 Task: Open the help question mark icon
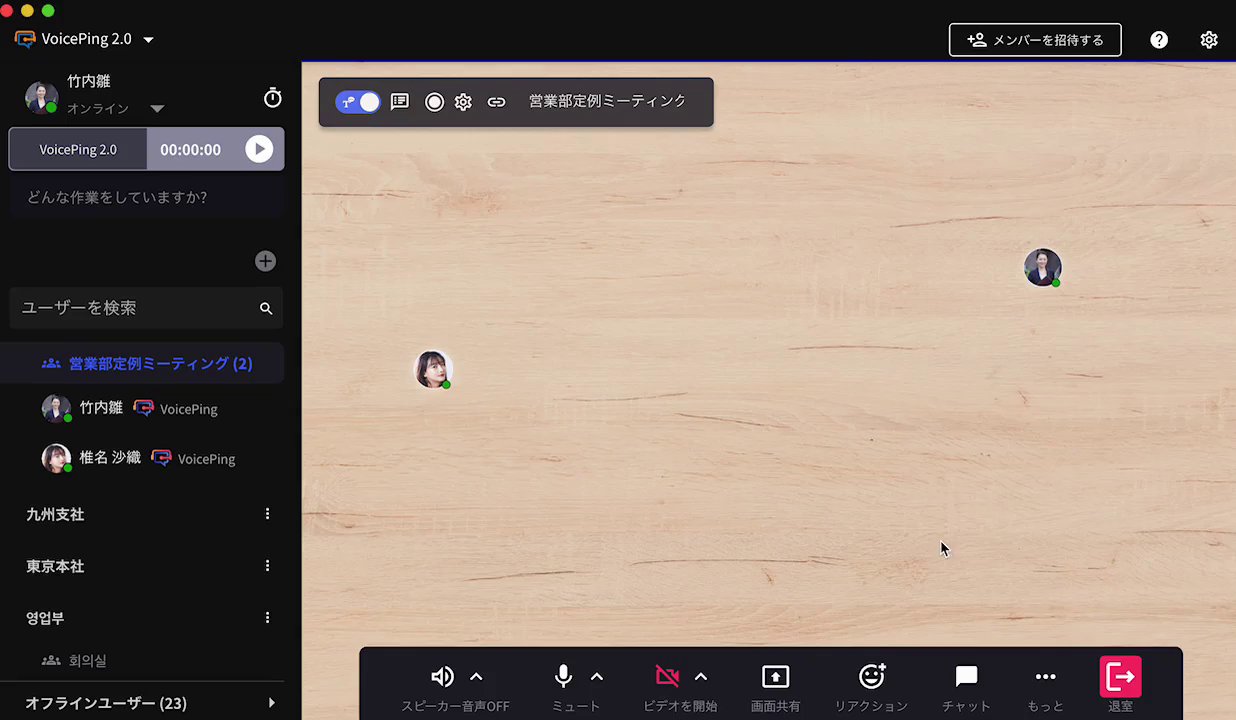point(1159,40)
